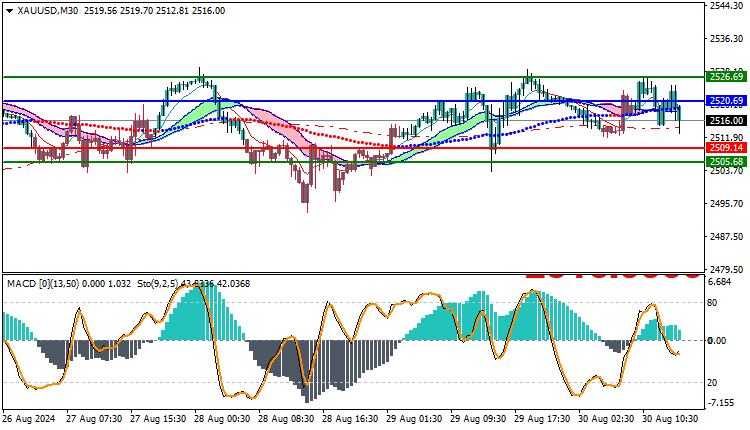Click the 28 Aug 08:30 time label
The height and width of the screenshot is (430, 750).
[286, 419]
